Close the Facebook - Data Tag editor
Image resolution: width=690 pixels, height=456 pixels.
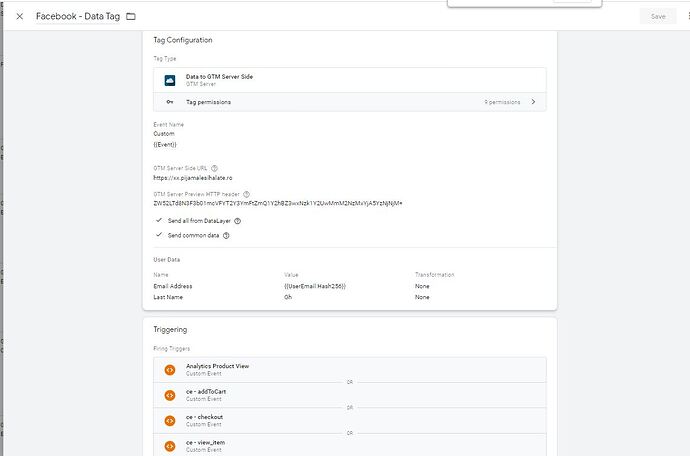[19, 16]
